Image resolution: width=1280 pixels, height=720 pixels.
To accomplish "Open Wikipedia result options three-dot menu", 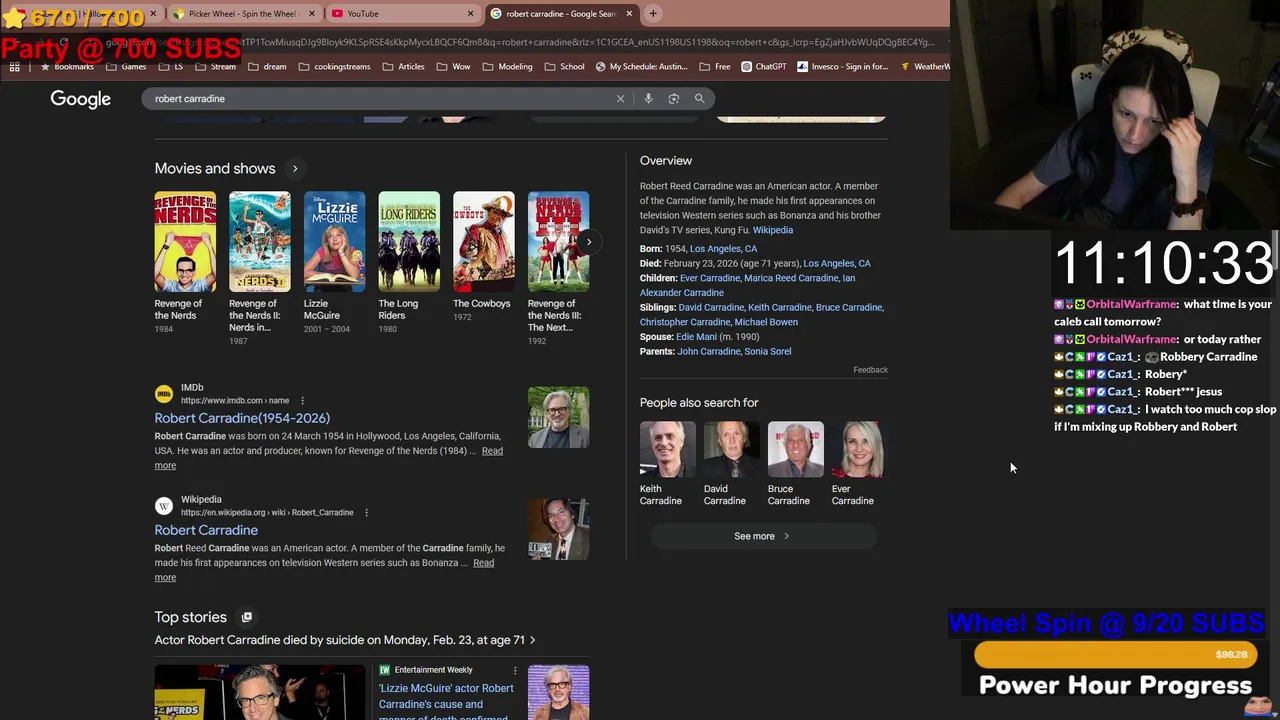I will click(x=366, y=513).
